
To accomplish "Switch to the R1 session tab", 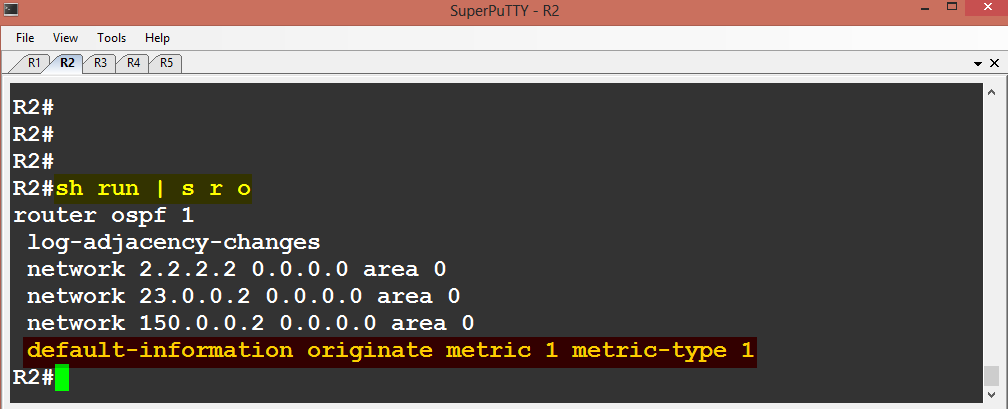I will pos(33,63).
